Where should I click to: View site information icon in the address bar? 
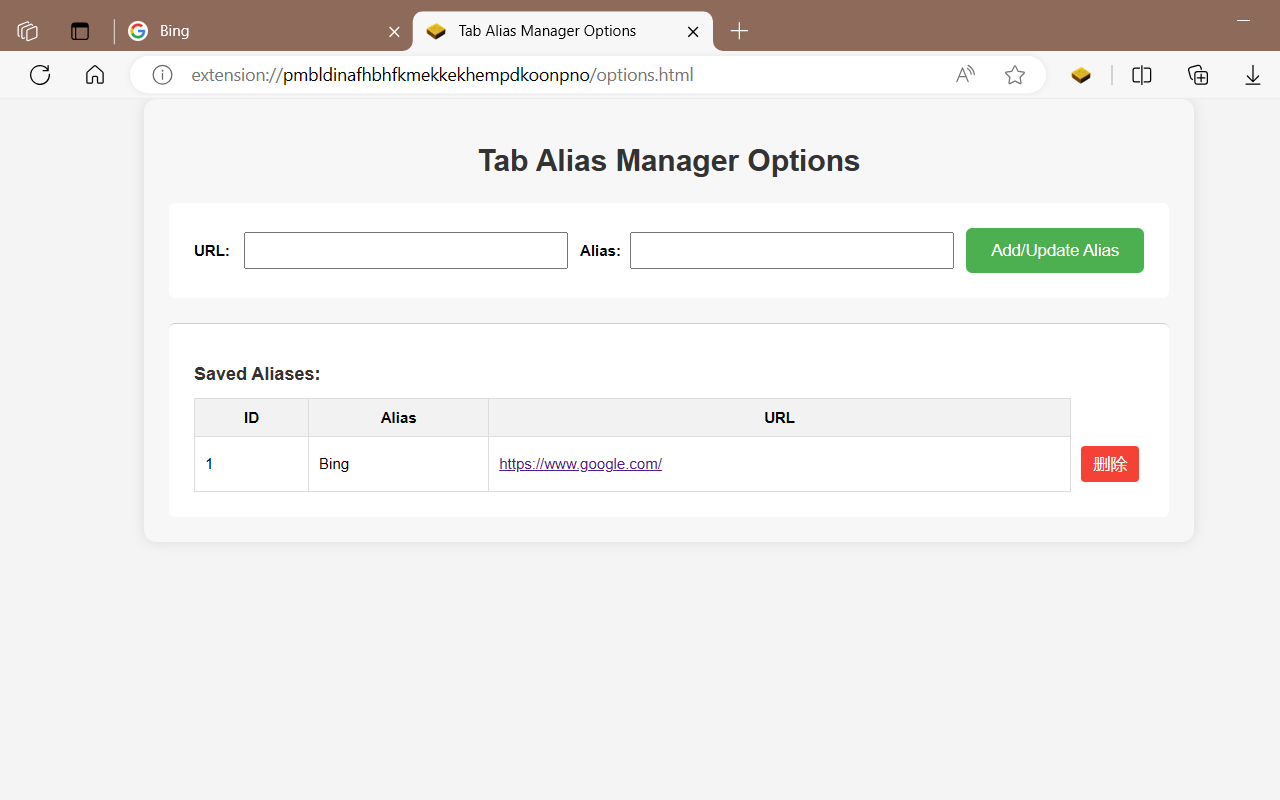point(162,75)
